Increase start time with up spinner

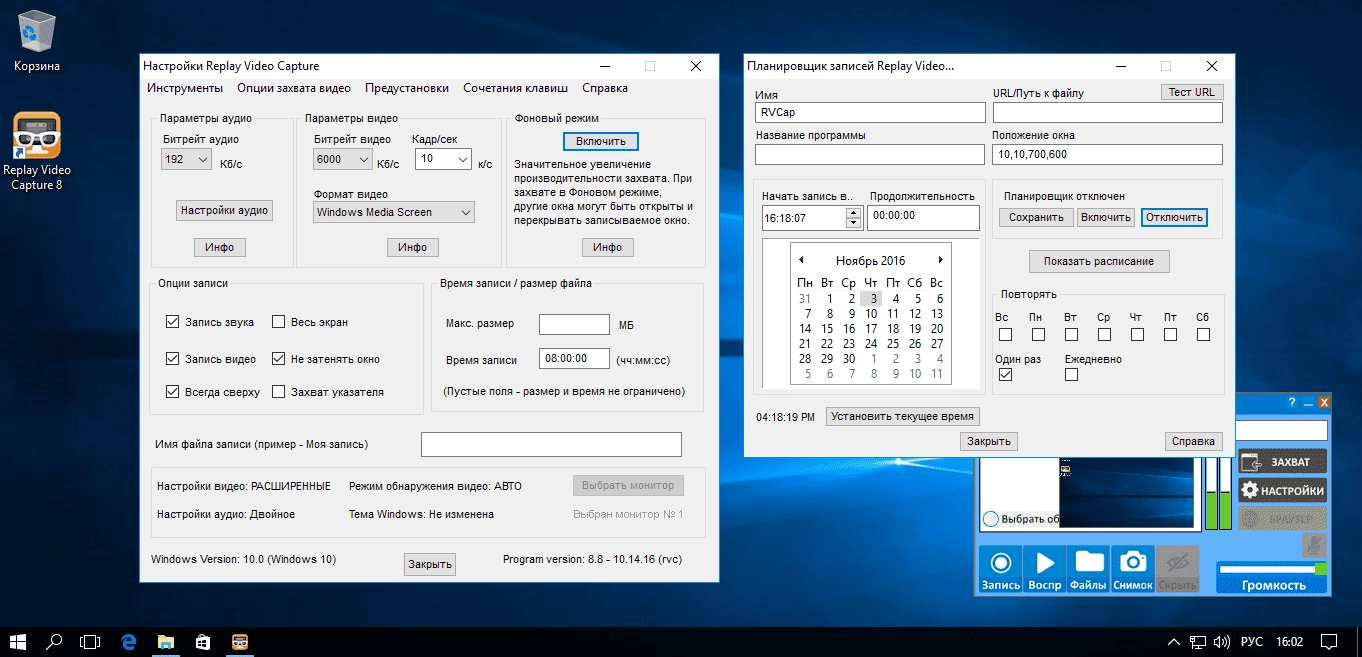tap(853, 212)
